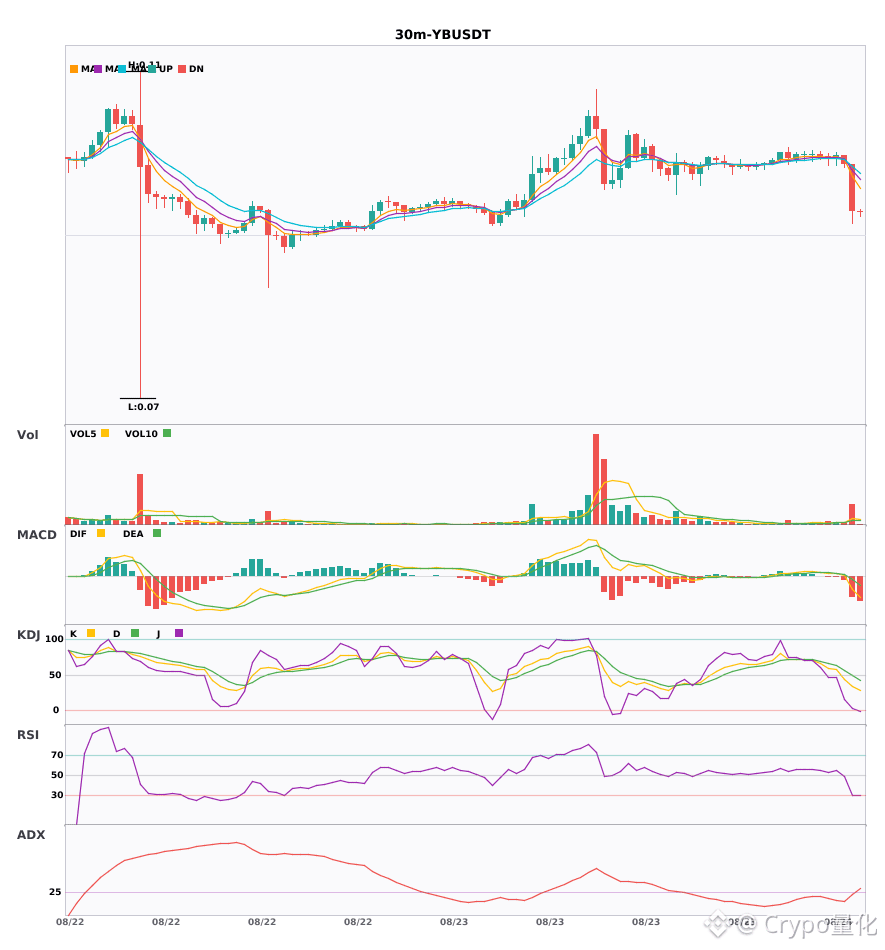Select the RSI panel label
Viewport: 885px width, 950px height.
(27, 735)
